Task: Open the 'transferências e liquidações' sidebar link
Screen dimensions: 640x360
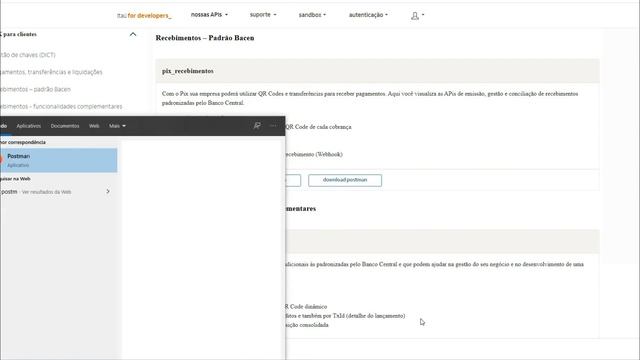Action: tap(51, 72)
